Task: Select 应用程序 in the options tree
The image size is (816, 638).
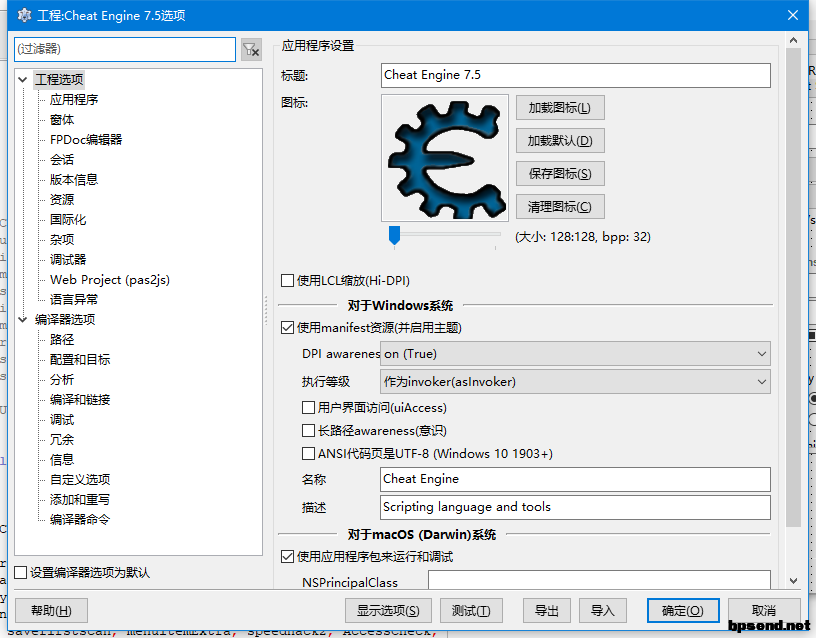Action: point(74,99)
